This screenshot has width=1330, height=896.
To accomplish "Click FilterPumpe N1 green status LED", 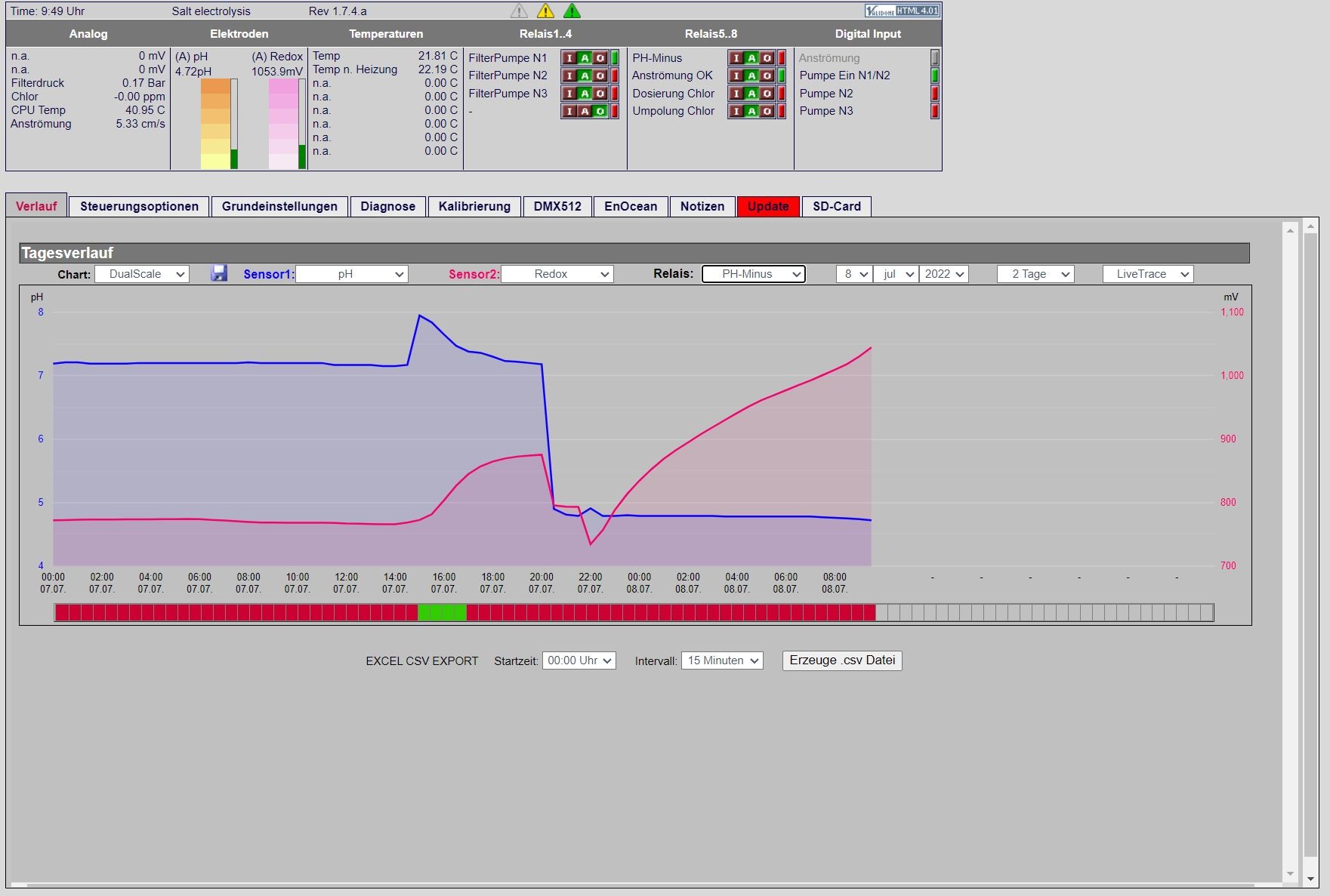I will pos(615,58).
